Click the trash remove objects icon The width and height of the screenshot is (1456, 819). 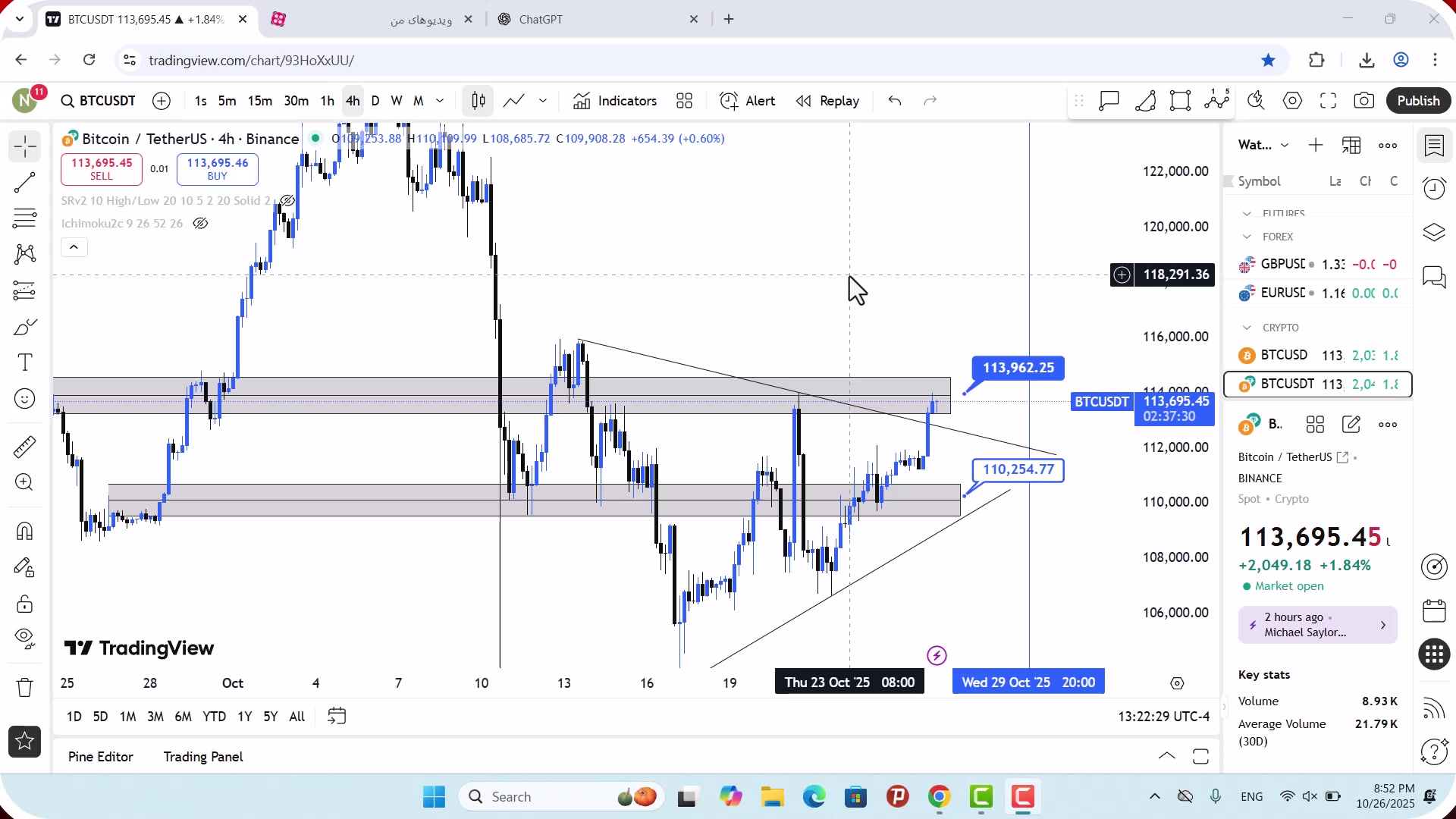click(25, 687)
